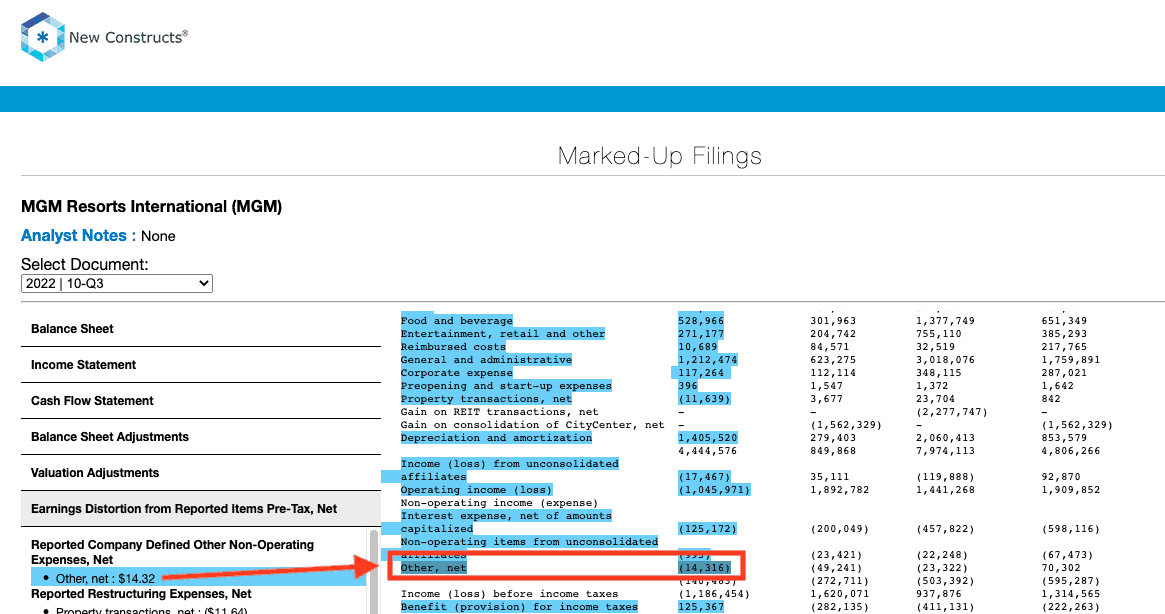Screen dimensions: 1165x614
Task: Click 'Property transactions, net' filing row label
Action: click(x=489, y=399)
